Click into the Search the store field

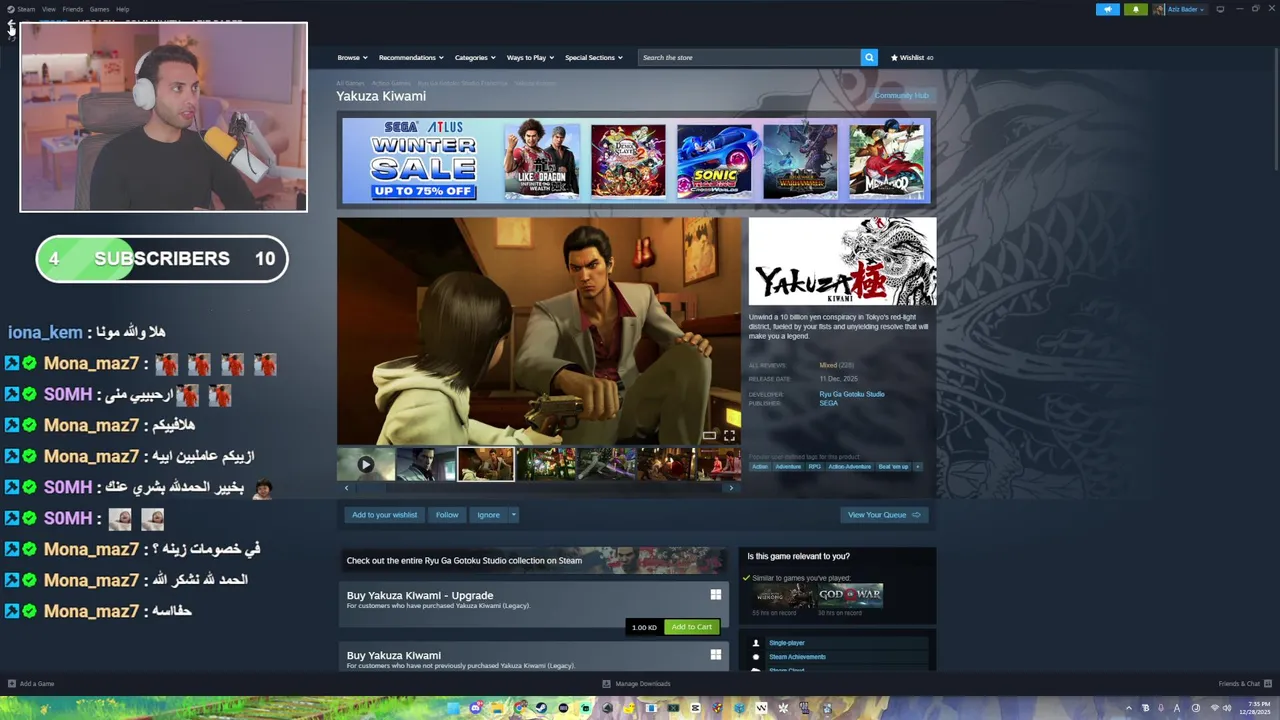coord(749,57)
